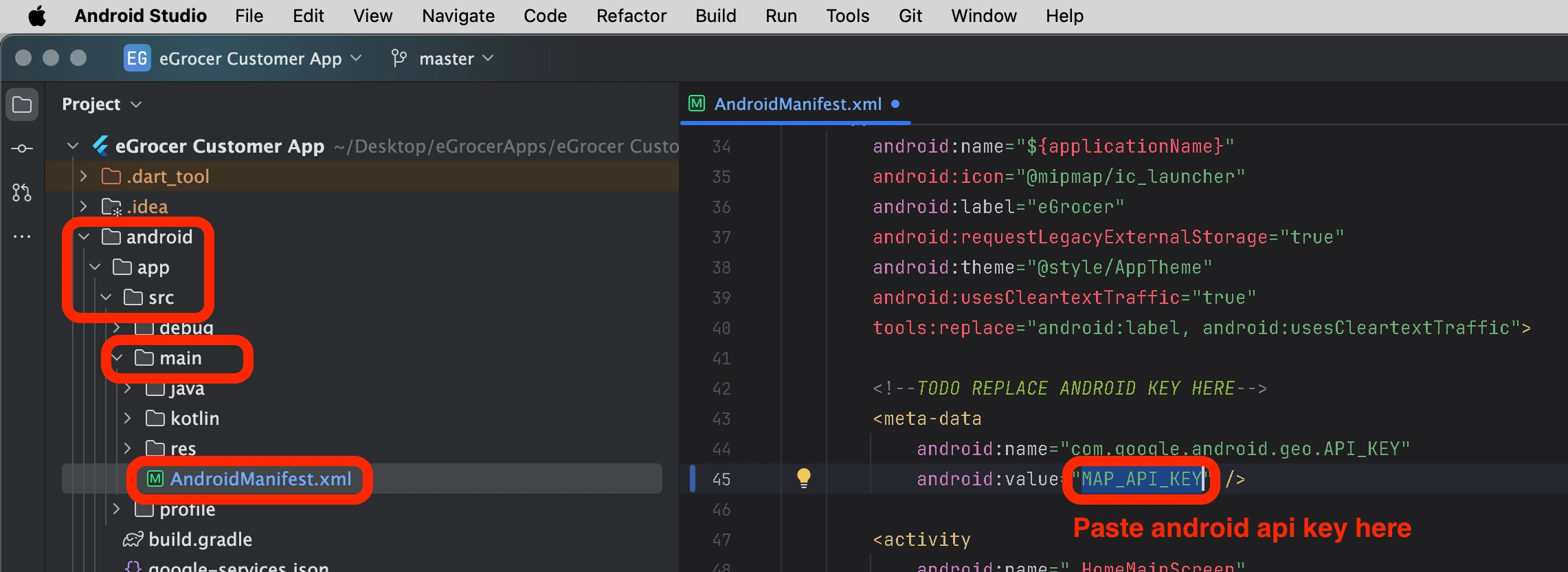
Task: Click the android:label="eGrocer" line
Action: 998,207
